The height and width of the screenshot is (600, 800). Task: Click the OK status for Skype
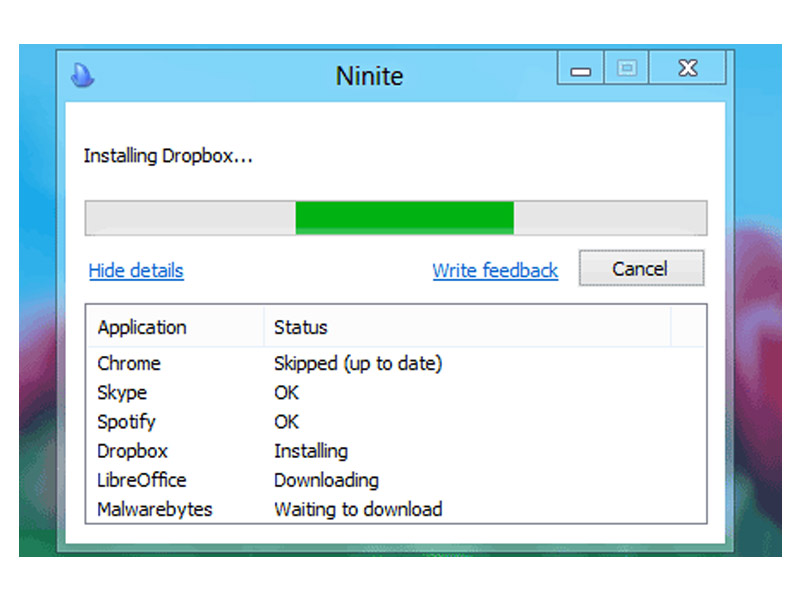[x=286, y=392]
